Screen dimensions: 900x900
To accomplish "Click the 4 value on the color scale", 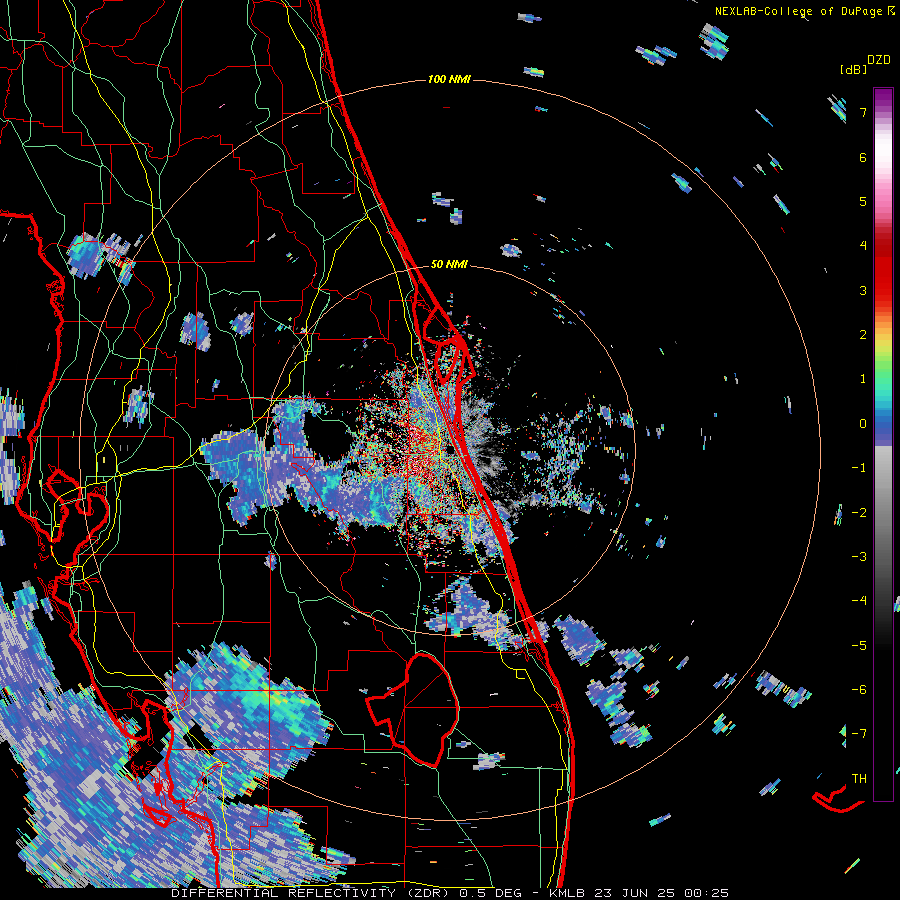I will (x=863, y=246).
